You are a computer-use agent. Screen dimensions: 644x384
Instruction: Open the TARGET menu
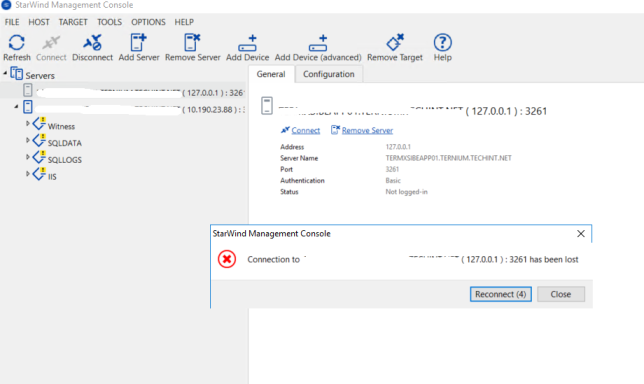point(73,22)
